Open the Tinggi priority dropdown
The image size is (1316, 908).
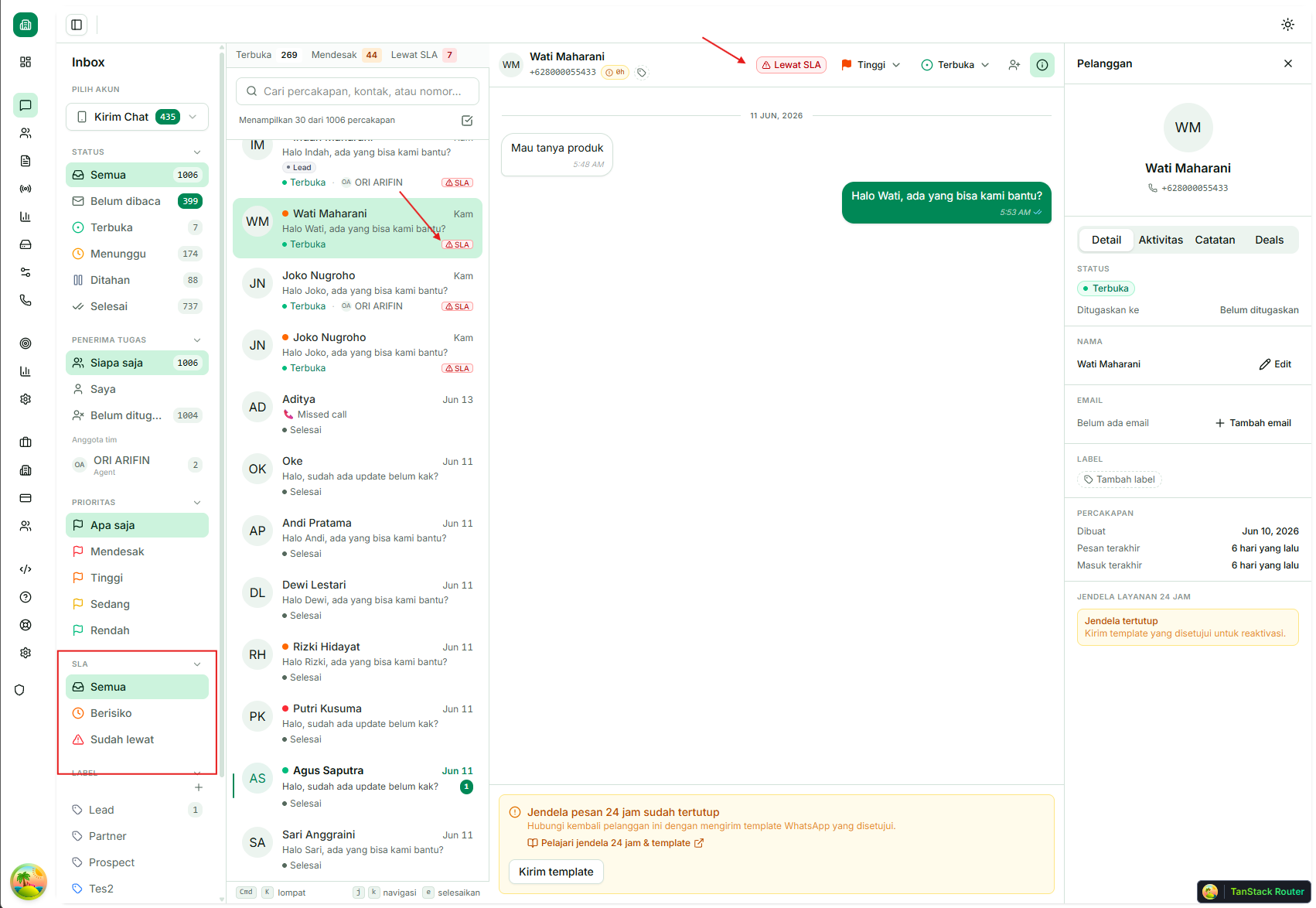click(x=871, y=65)
